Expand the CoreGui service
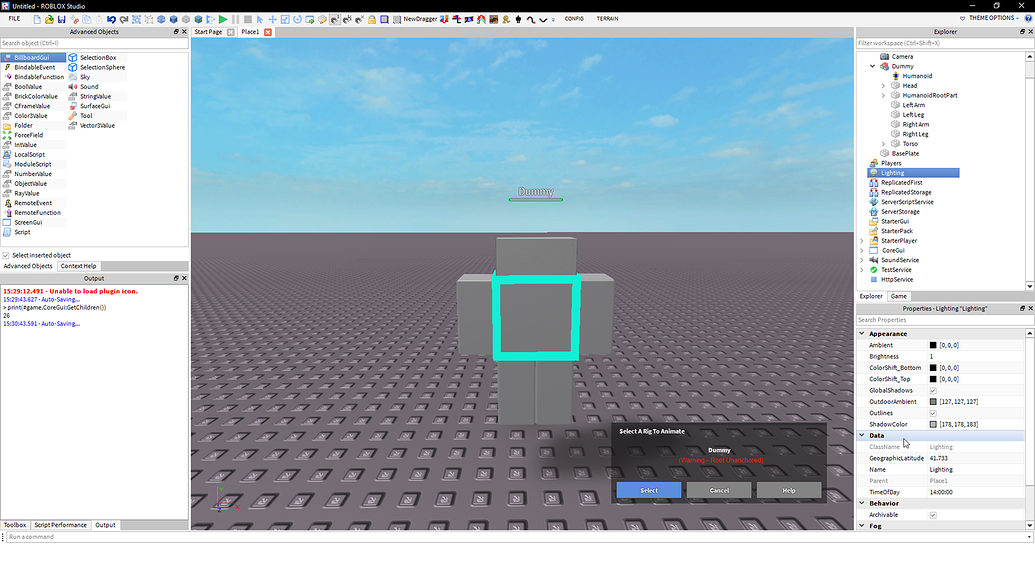1035x561 pixels. tap(861, 251)
